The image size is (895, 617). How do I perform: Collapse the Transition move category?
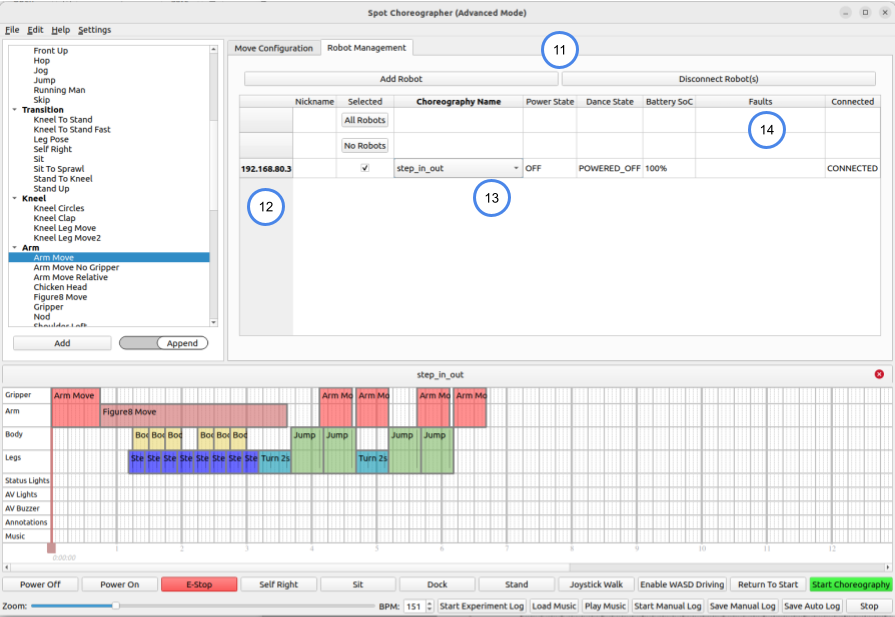pos(14,110)
